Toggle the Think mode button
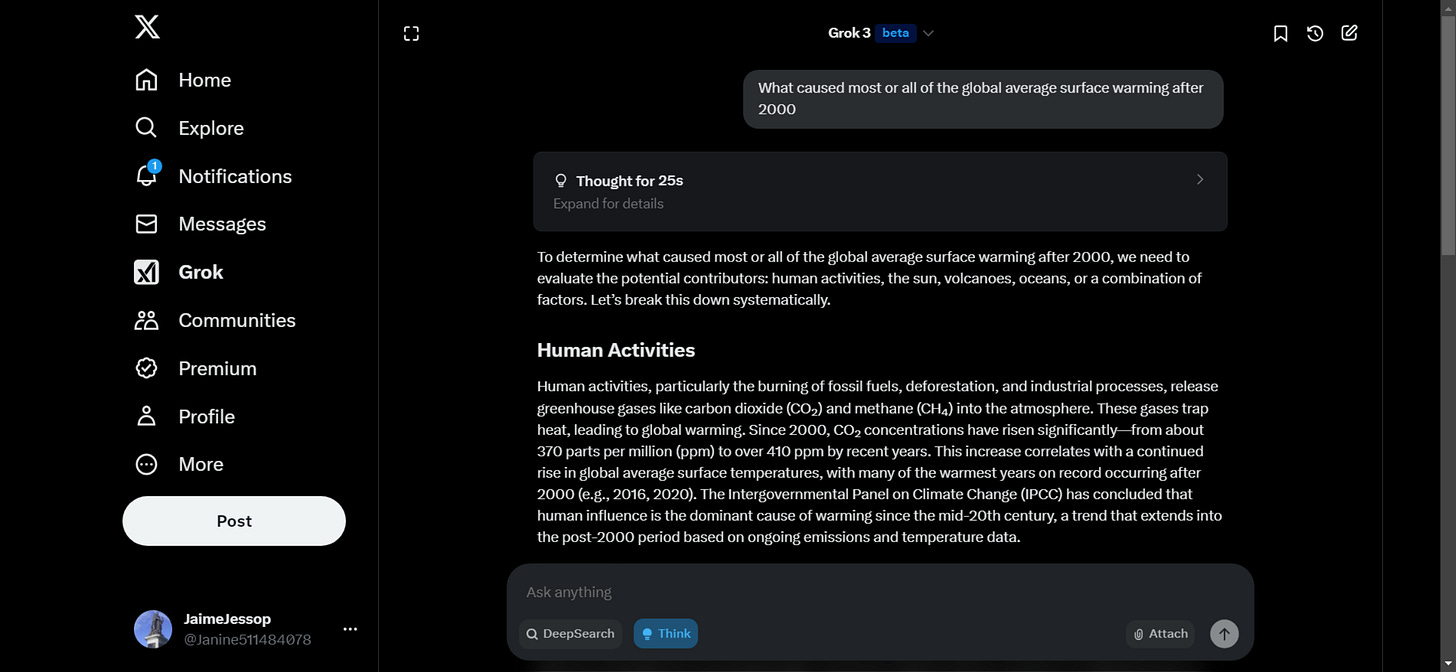This screenshot has width=1456, height=672. click(666, 634)
